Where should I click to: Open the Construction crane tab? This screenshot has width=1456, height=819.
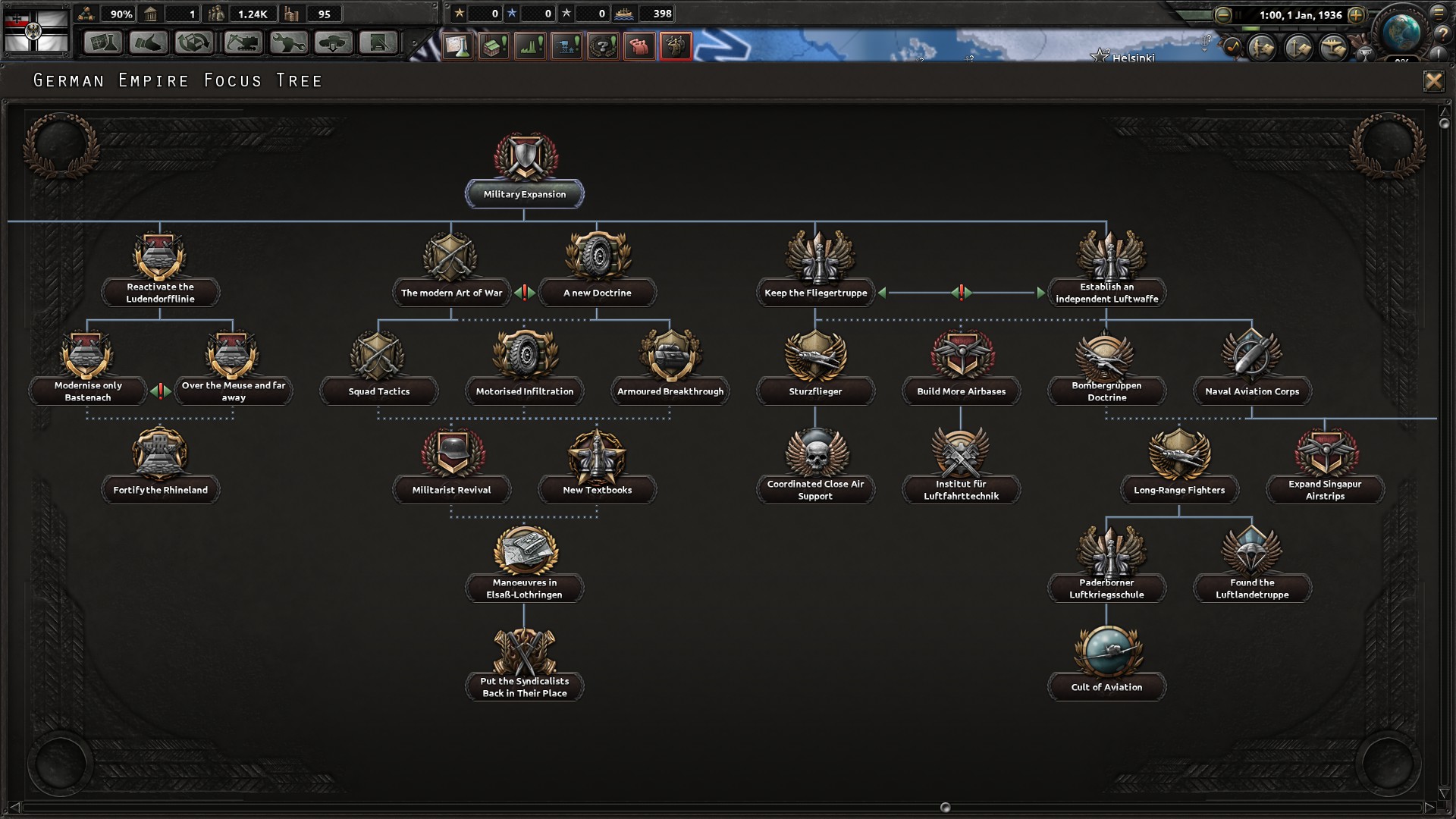[x=242, y=43]
